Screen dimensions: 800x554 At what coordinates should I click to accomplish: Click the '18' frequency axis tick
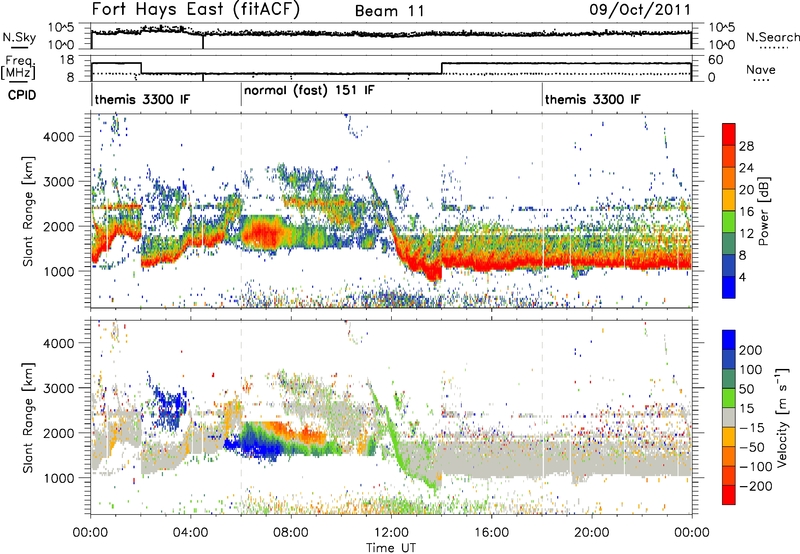point(67,60)
